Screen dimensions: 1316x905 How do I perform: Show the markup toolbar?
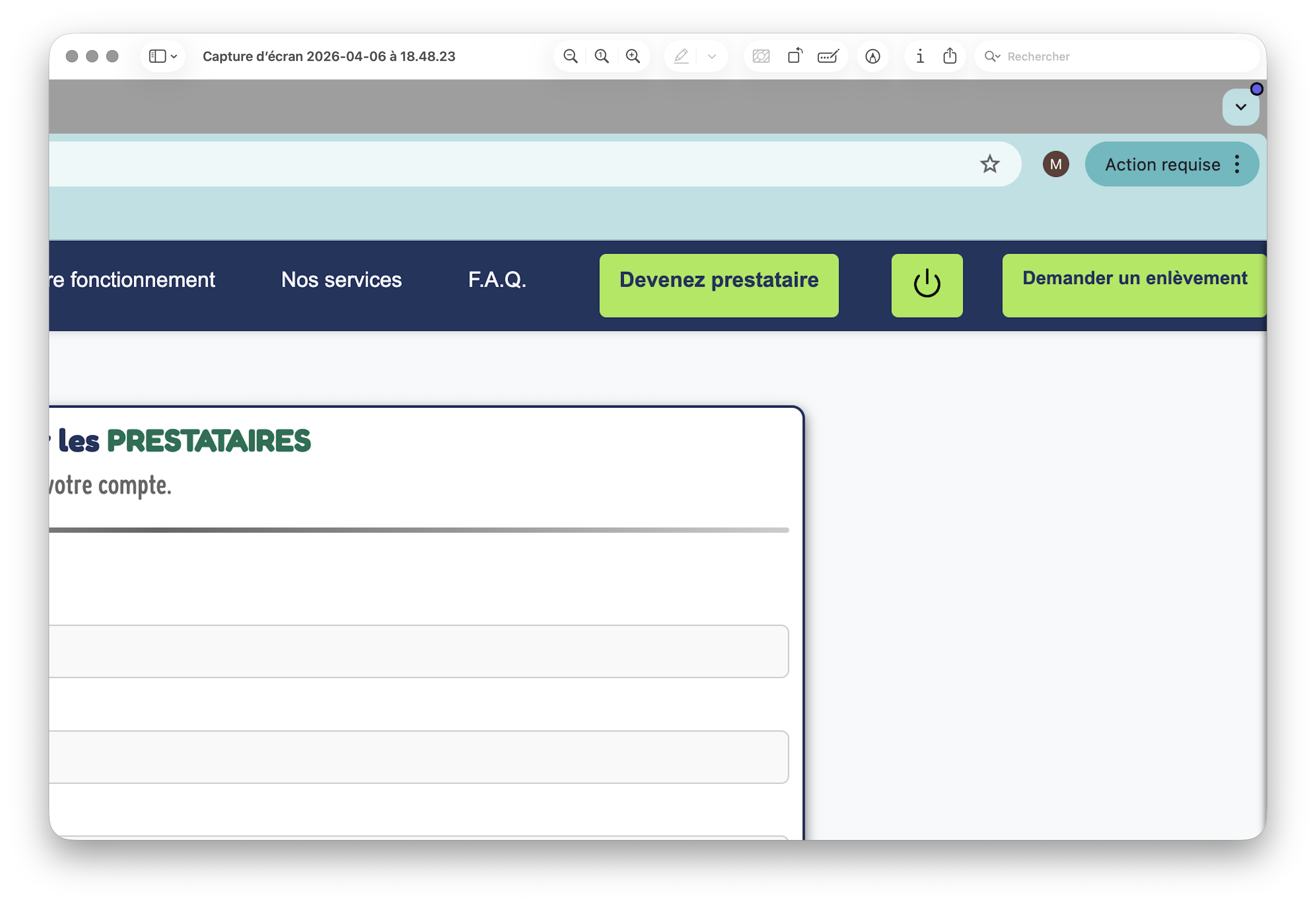[873, 56]
